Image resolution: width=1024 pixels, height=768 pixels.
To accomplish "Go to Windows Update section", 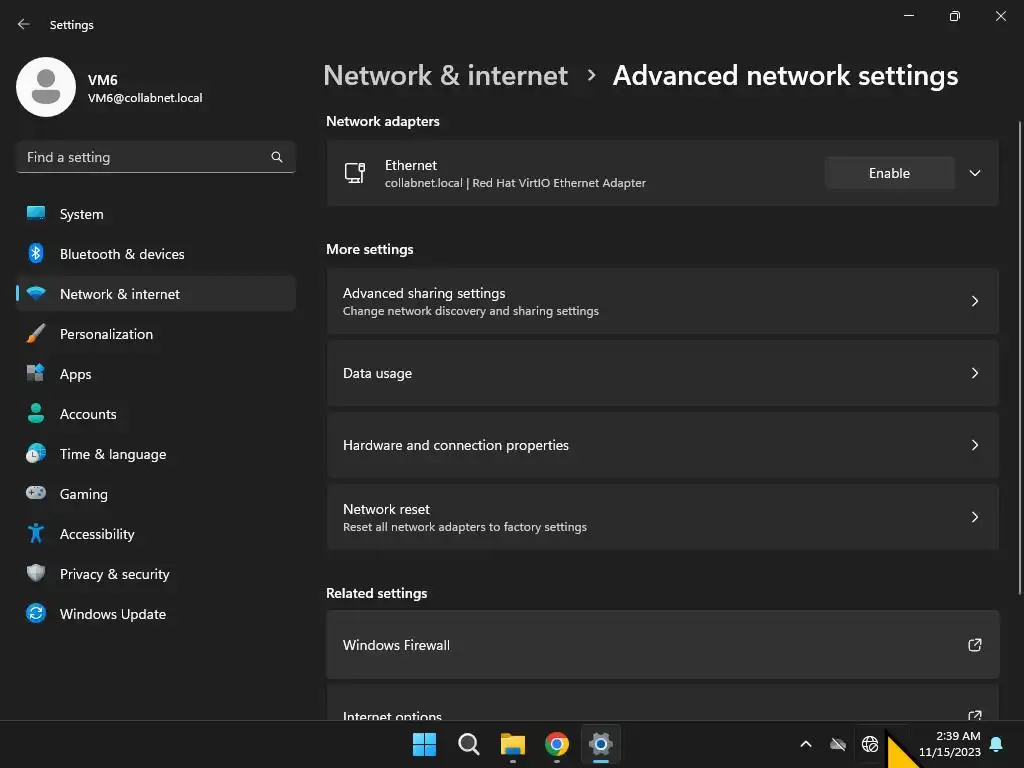I will (113, 614).
